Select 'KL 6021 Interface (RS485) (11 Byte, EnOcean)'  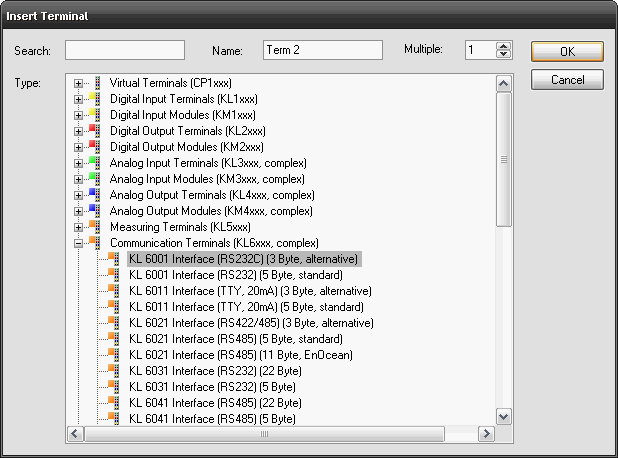pyautogui.click(x=241, y=355)
